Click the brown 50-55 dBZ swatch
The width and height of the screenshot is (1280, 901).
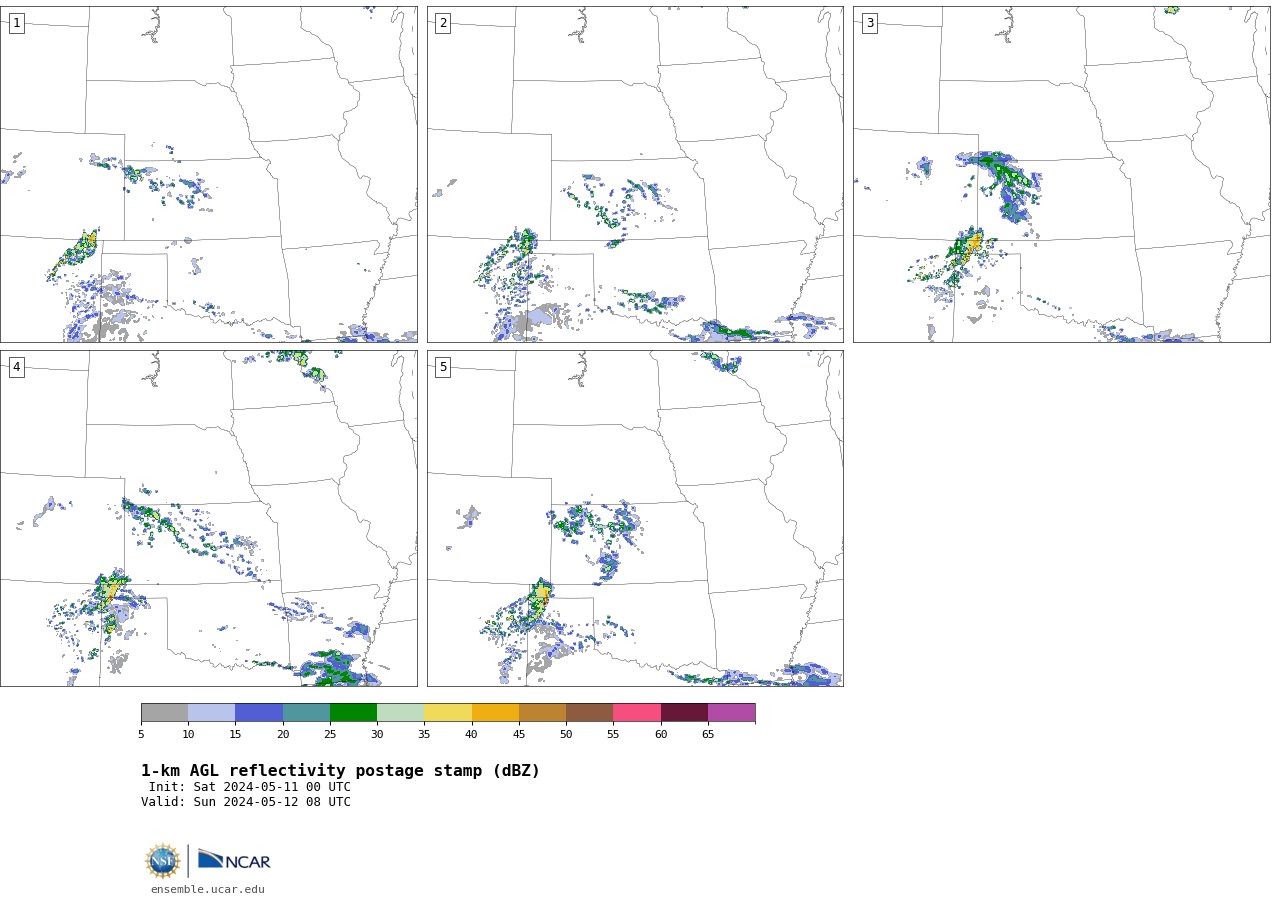point(589,712)
